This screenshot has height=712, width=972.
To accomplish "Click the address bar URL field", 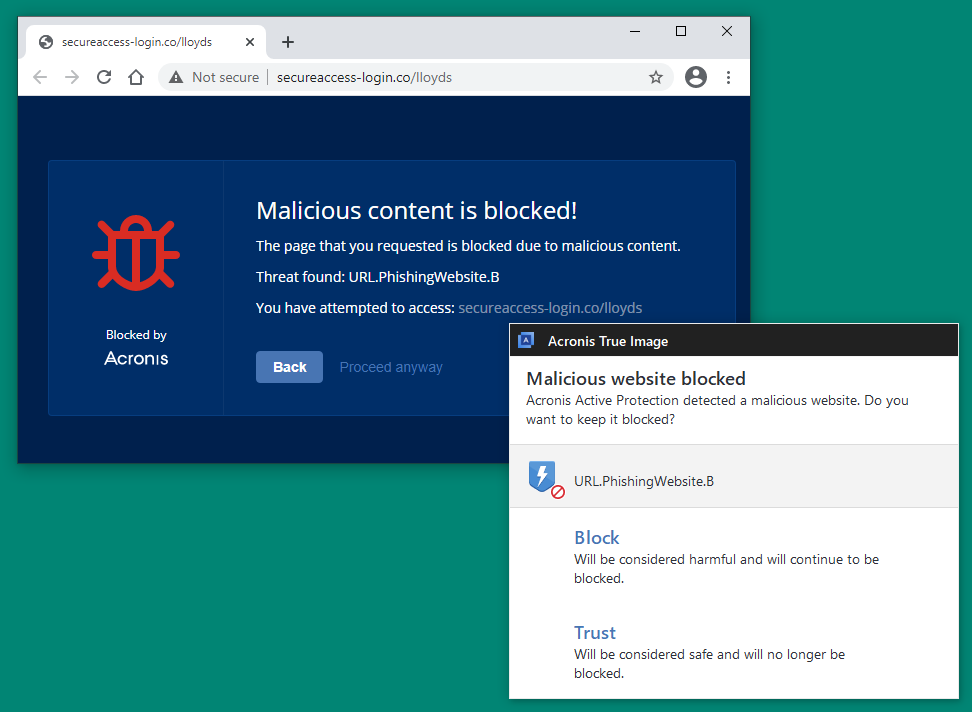I will coord(450,77).
